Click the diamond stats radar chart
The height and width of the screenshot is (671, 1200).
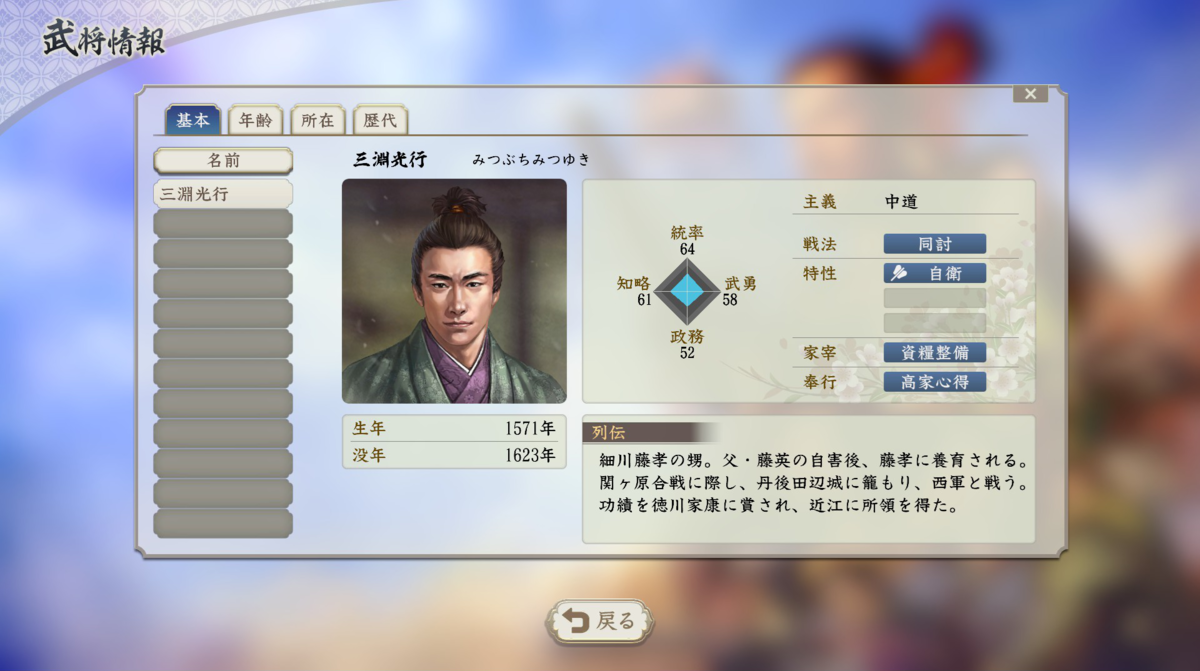(687, 291)
